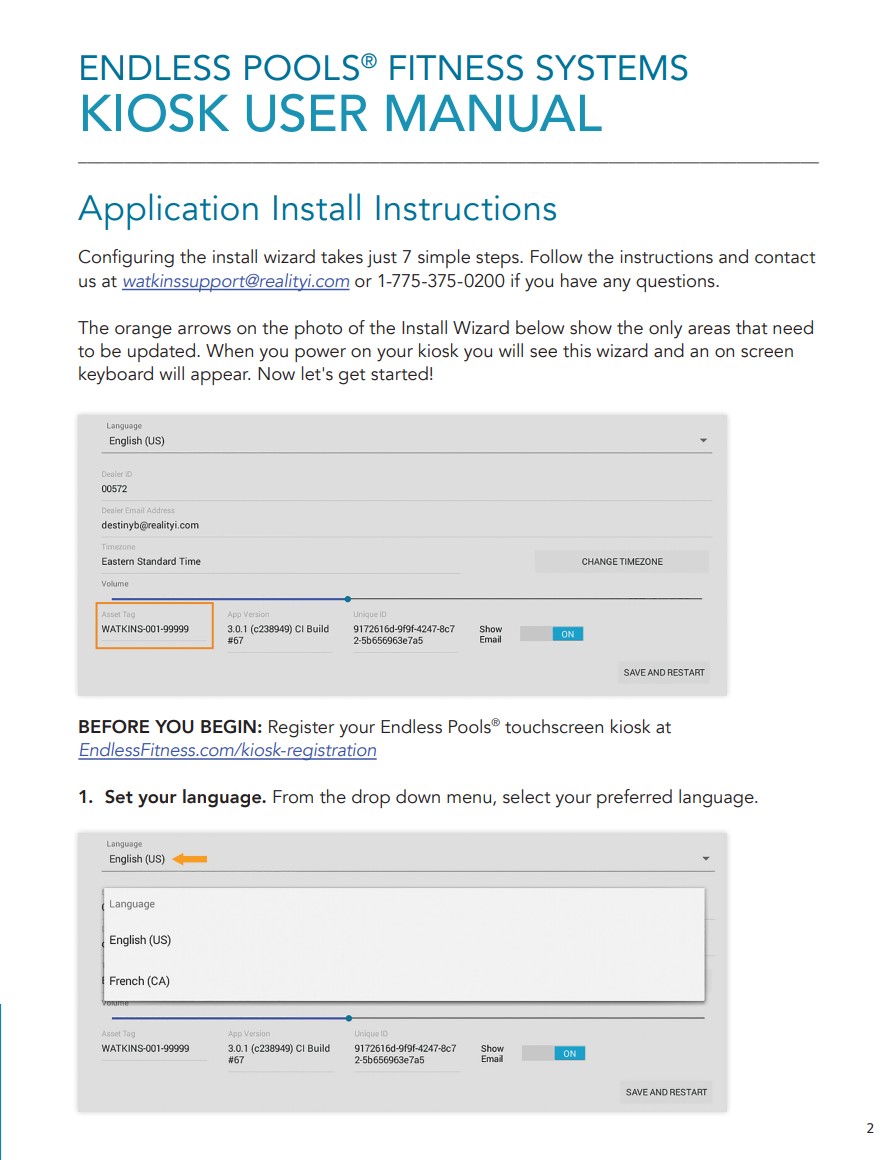Click the phone number 1-775-375-0200
Image resolution: width=896 pixels, height=1160 pixels.
pyautogui.click(x=441, y=281)
